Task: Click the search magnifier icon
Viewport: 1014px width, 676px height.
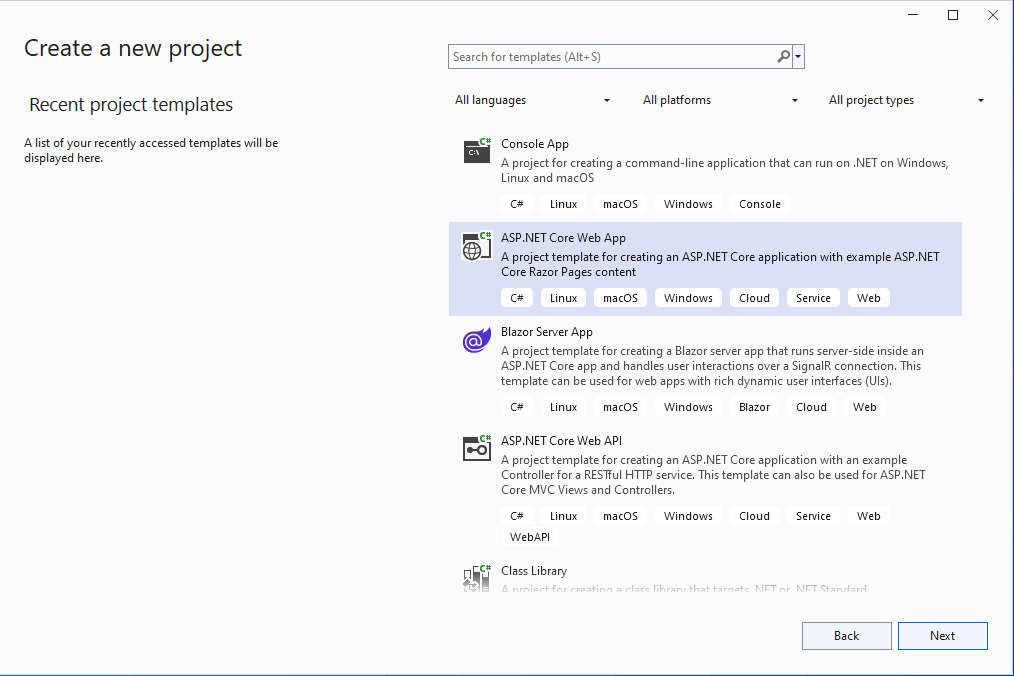Action: point(783,57)
